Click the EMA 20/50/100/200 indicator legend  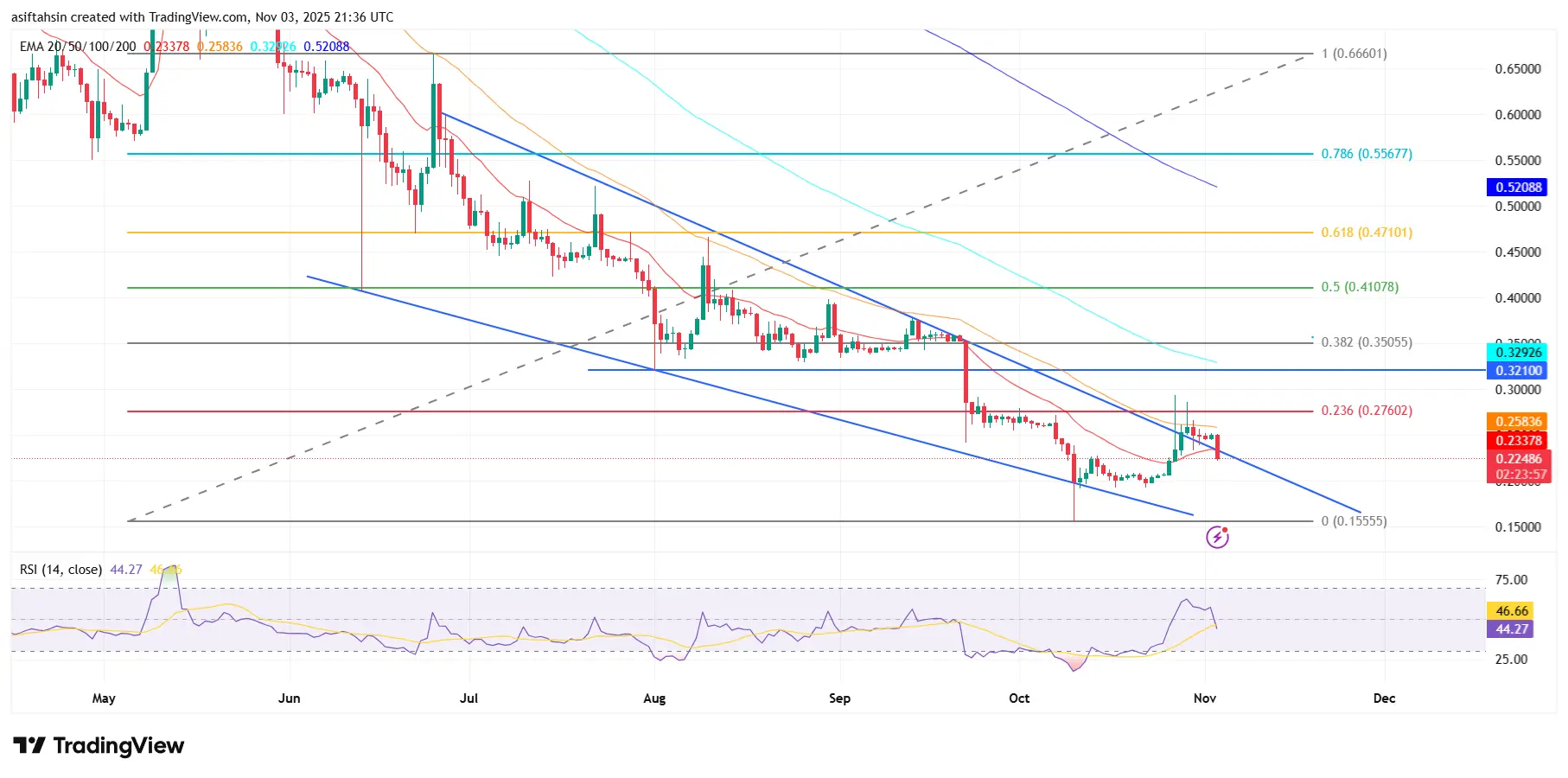coord(78,47)
